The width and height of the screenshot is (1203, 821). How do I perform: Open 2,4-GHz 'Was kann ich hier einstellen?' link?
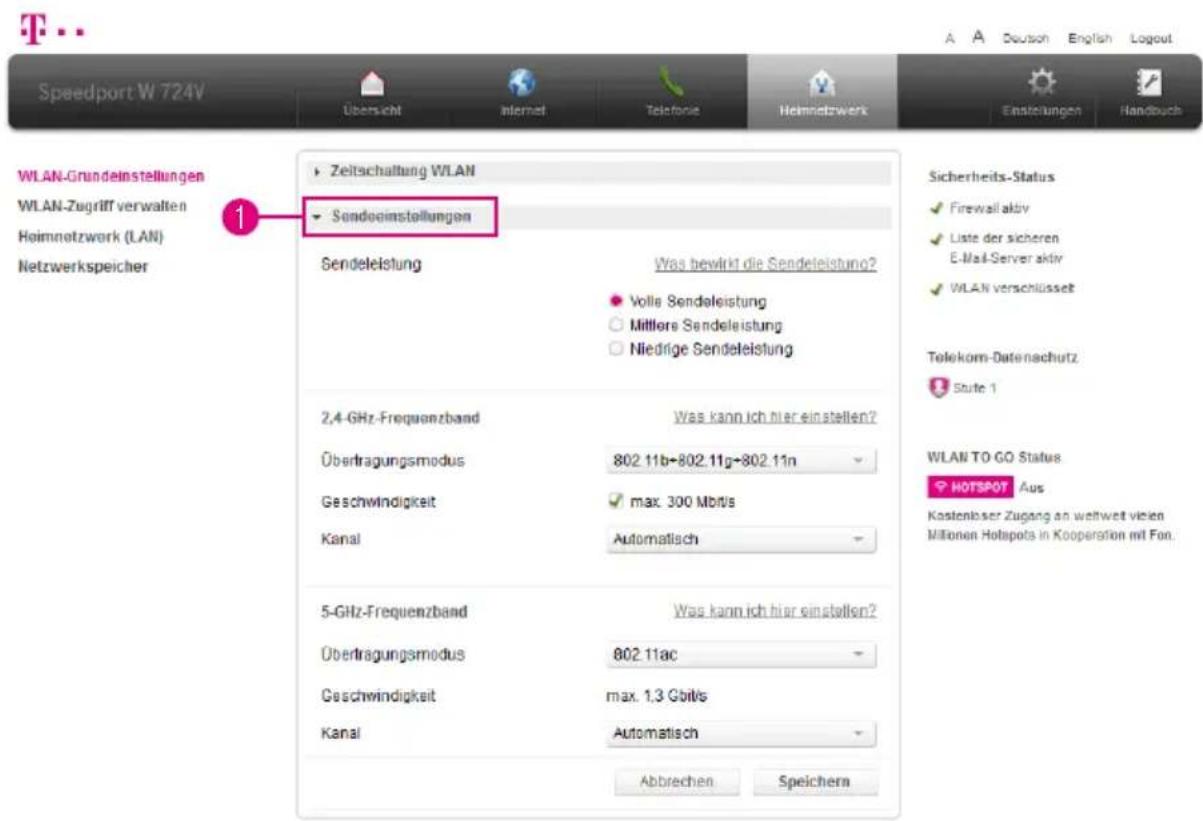(x=775, y=417)
